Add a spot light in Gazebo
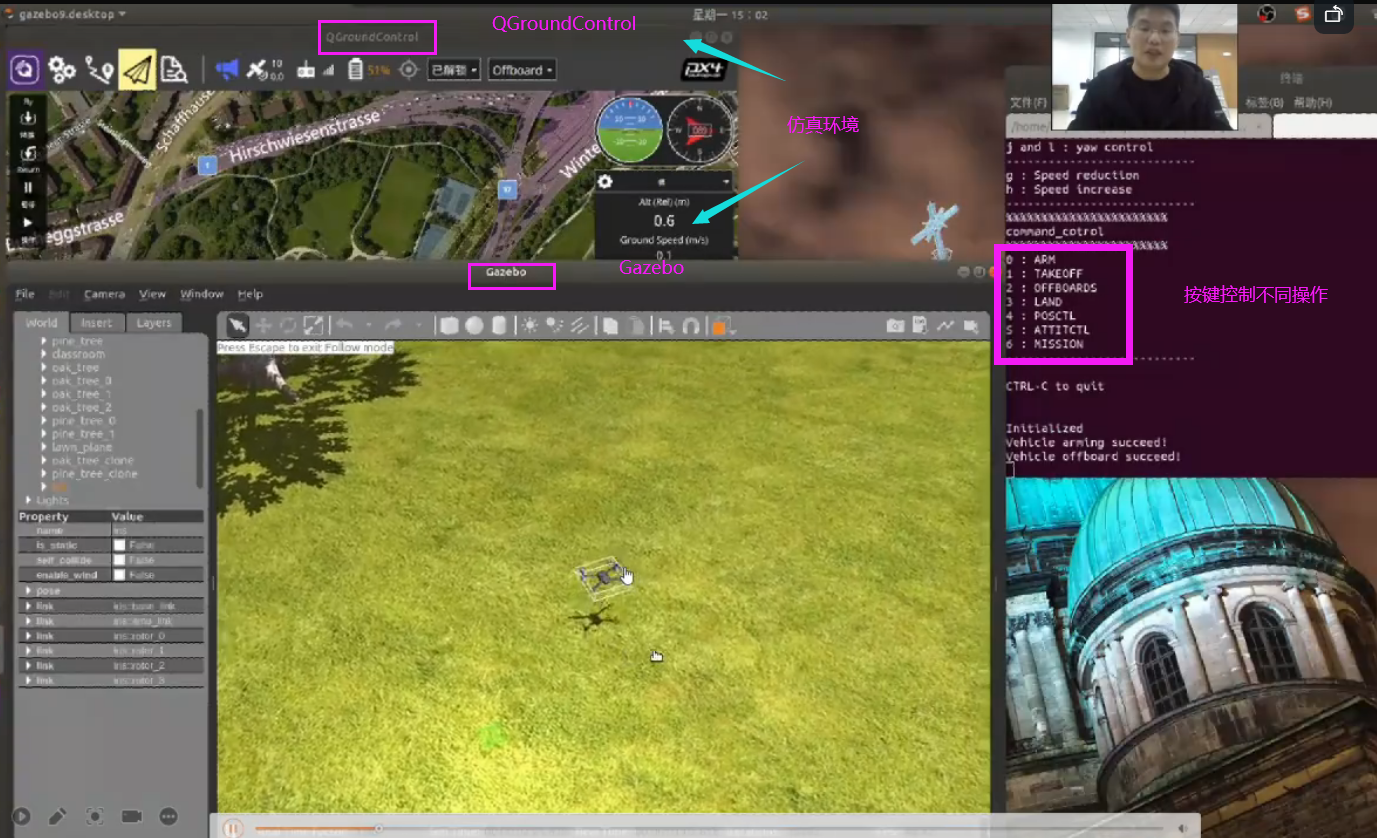Viewport: 1377px width, 838px height. [553, 325]
